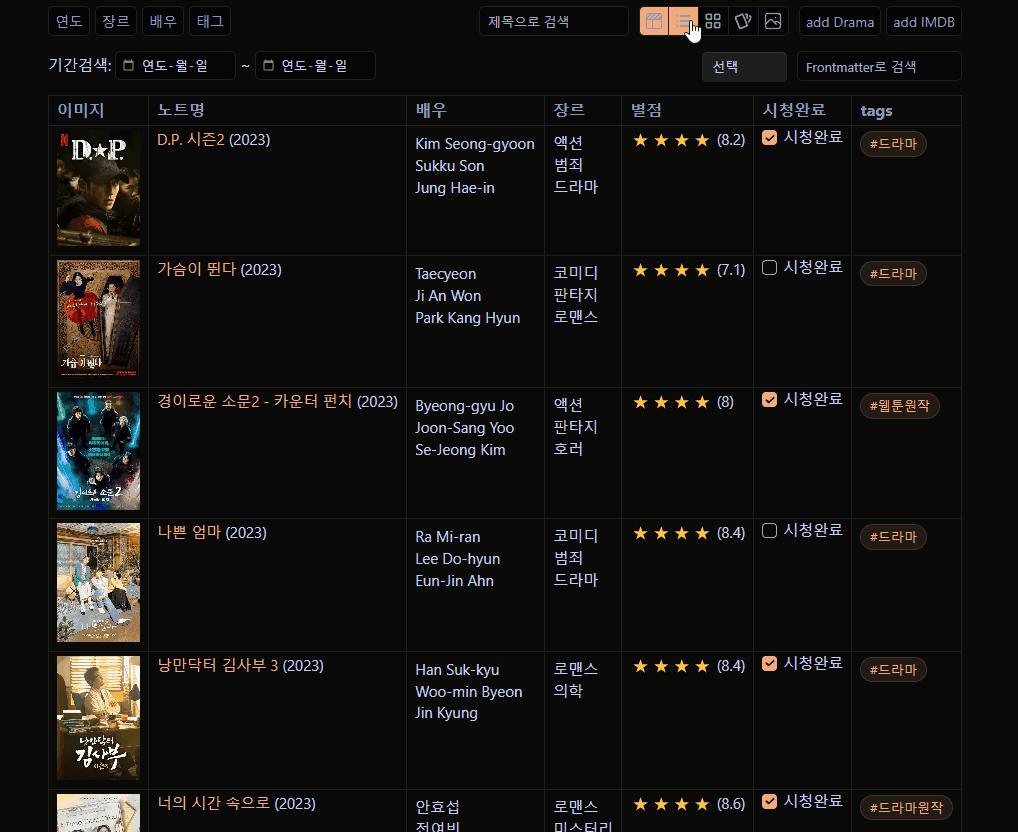The width and height of the screenshot is (1018, 832).
Task: Click the 나쁜 엄마 poster thumbnail
Action: coord(98,583)
